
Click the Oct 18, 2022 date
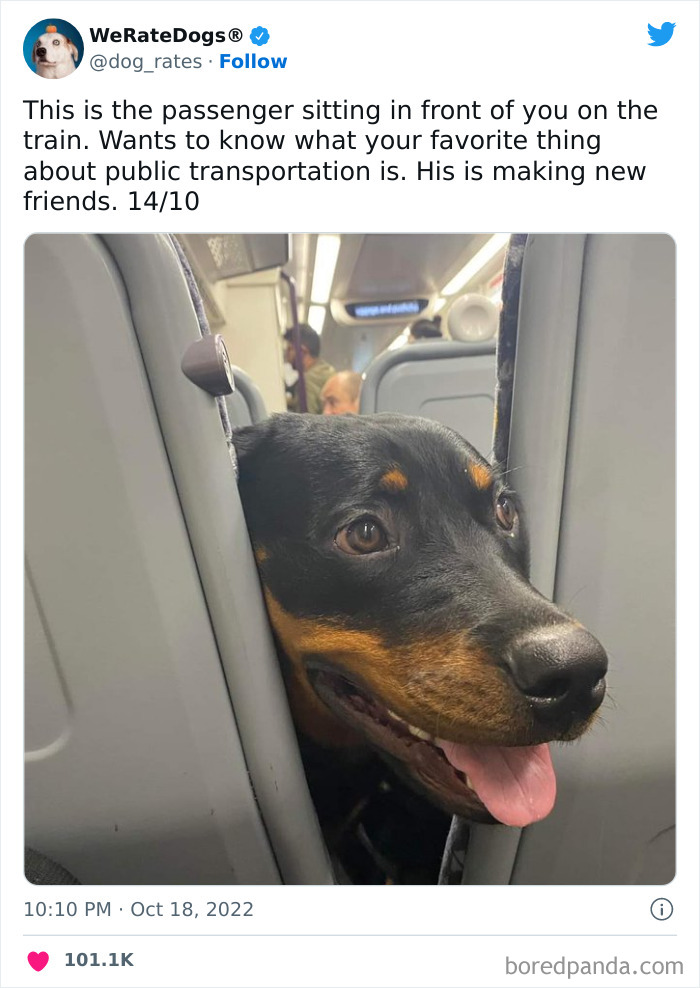192,909
